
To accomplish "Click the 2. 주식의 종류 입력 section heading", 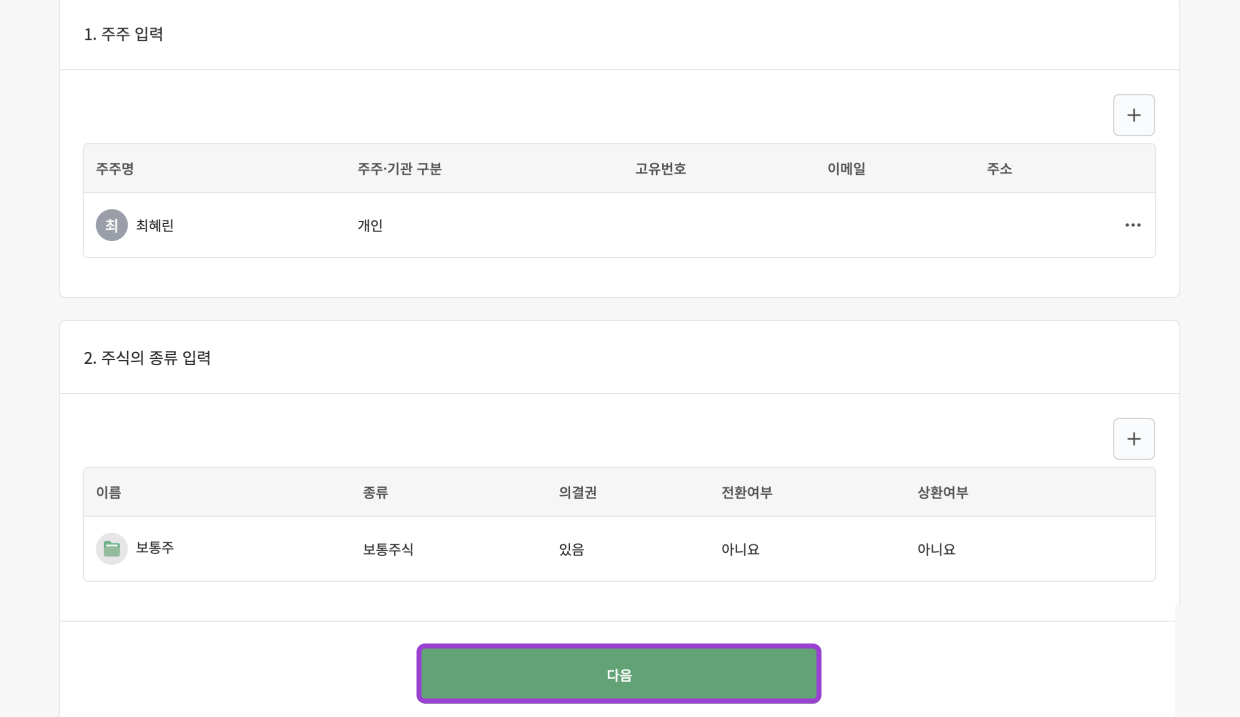I will click(147, 358).
